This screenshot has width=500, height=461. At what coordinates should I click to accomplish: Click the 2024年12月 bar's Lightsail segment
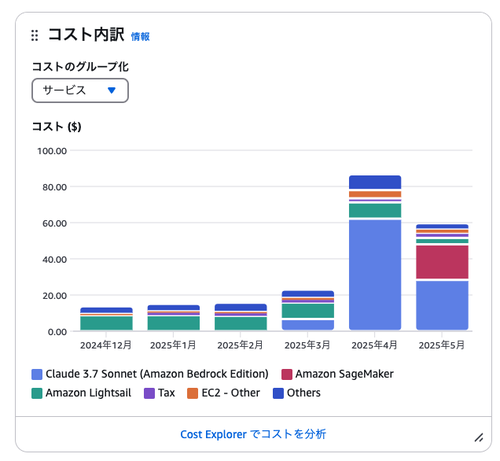(x=106, y=323)
